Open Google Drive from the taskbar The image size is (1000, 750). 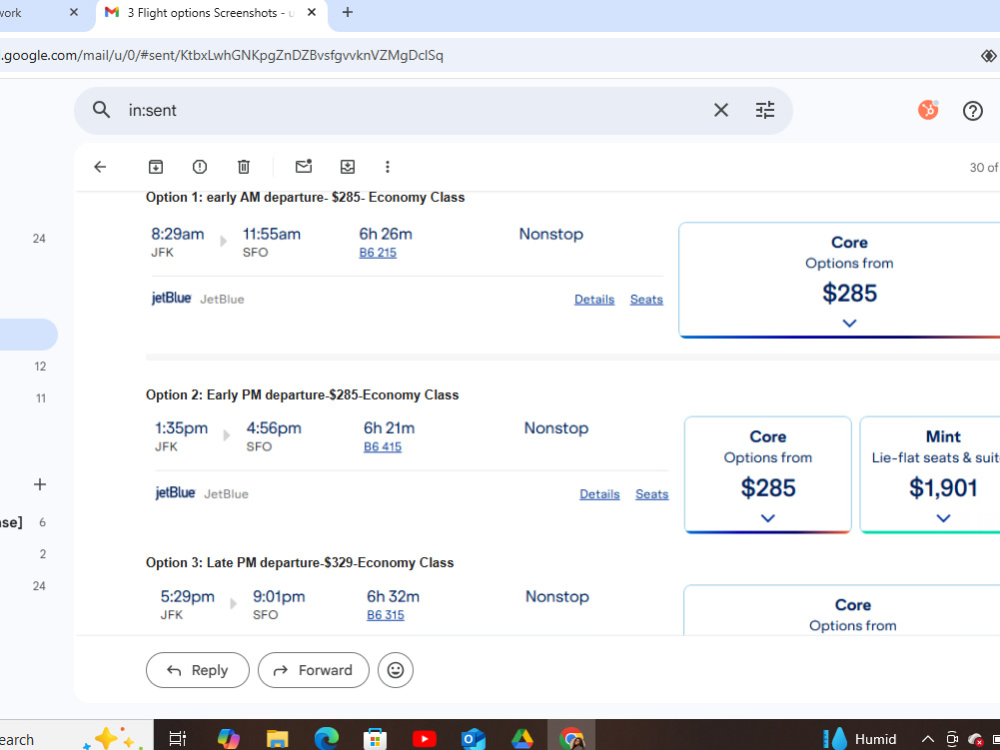[522, 739]
